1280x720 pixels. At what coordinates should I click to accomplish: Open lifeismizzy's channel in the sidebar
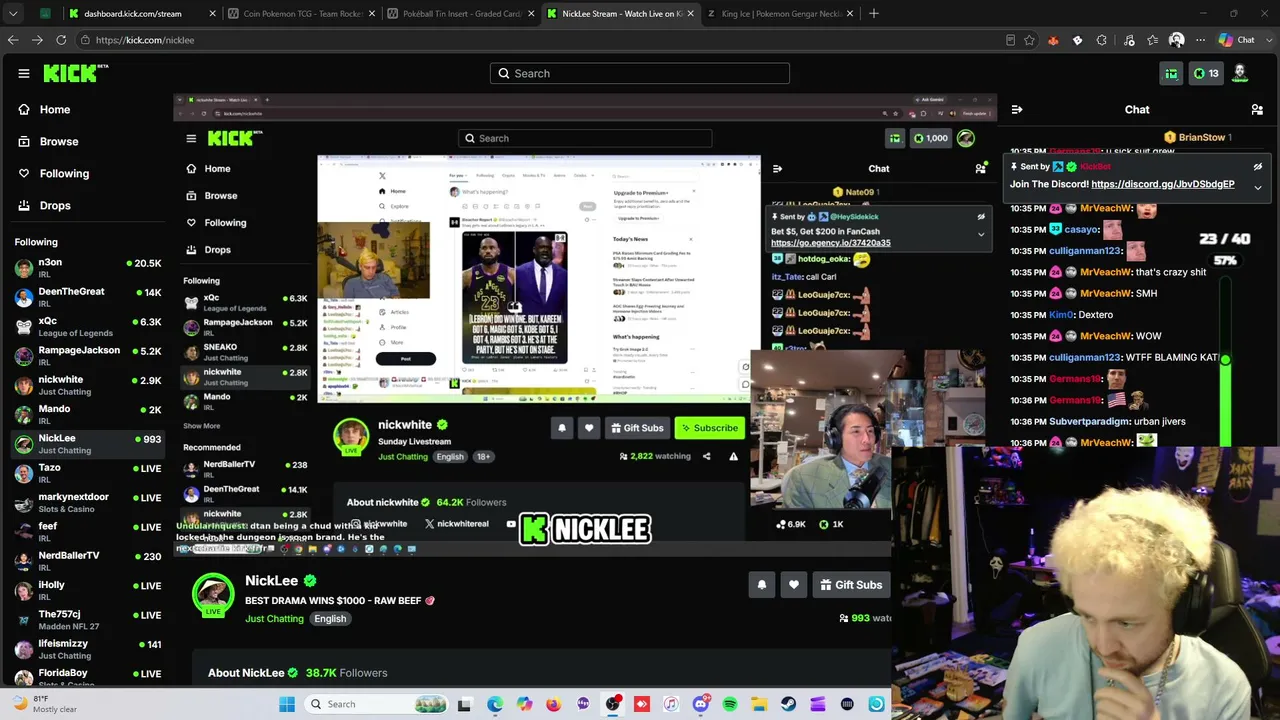point(86,649)
